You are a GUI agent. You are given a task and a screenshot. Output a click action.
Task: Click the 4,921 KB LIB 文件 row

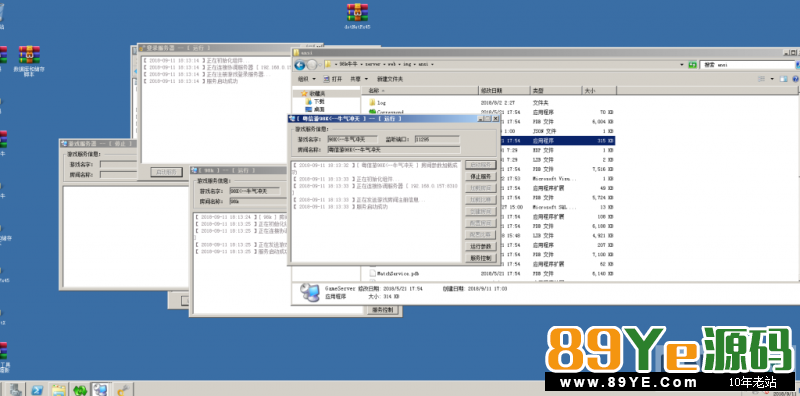point(558,235)
